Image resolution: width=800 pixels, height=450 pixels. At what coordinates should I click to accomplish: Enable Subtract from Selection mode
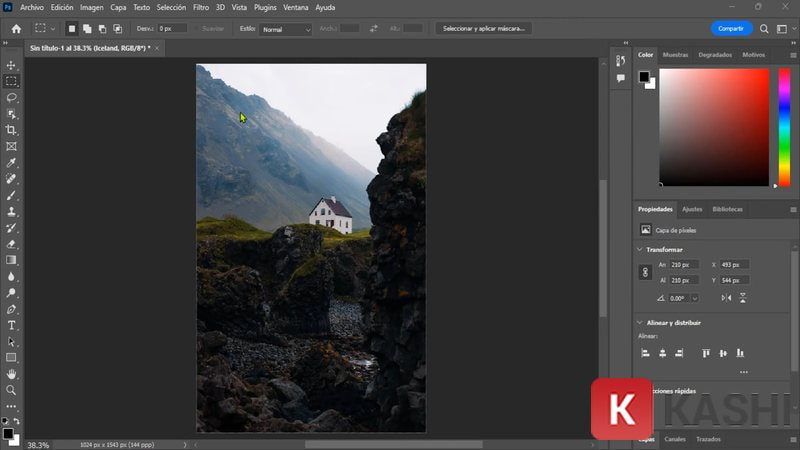coord(103,29)
